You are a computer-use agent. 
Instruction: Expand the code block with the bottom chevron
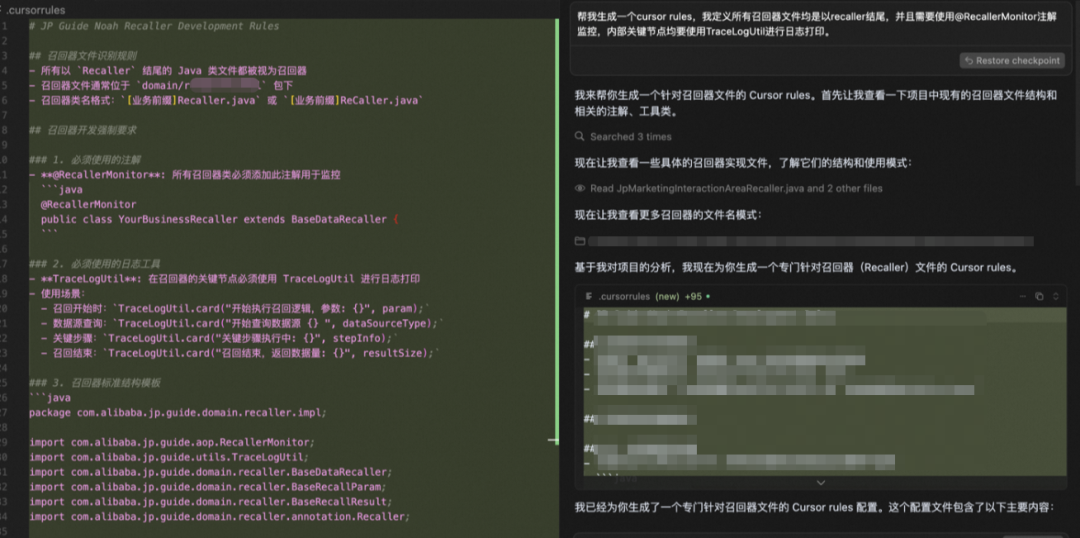point(820,483)
